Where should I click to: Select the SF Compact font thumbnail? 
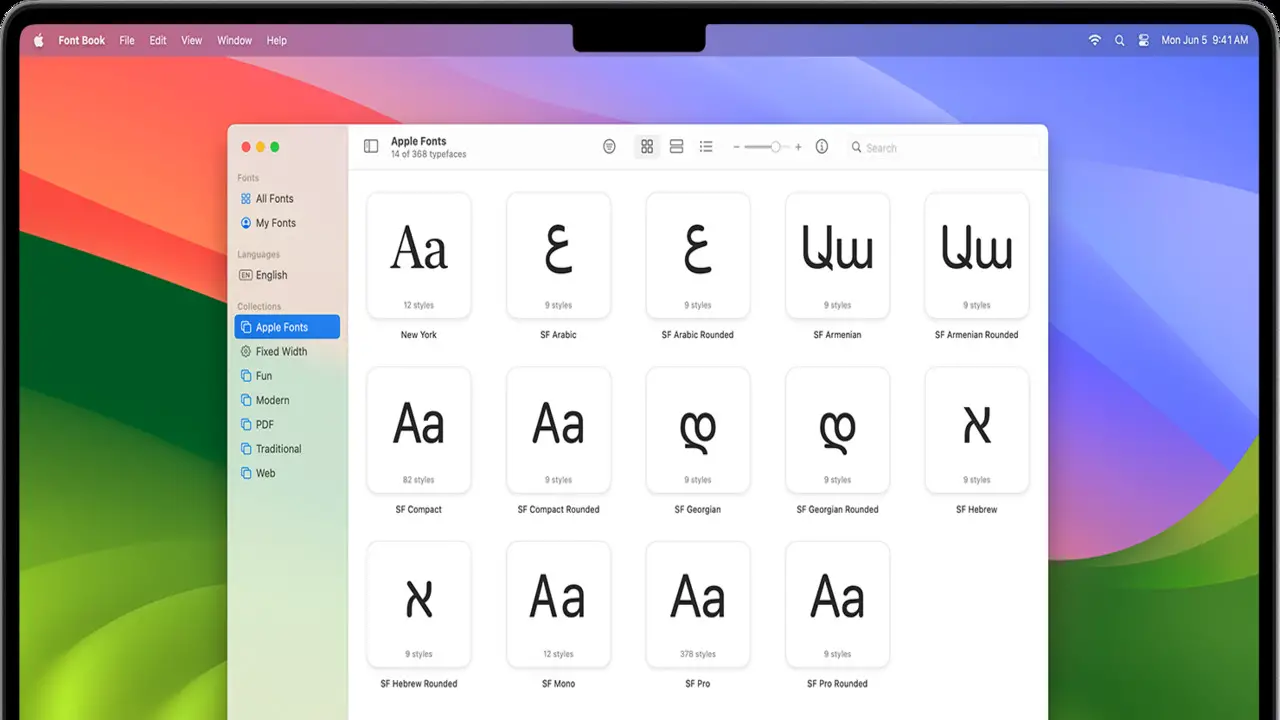point(419,430)
